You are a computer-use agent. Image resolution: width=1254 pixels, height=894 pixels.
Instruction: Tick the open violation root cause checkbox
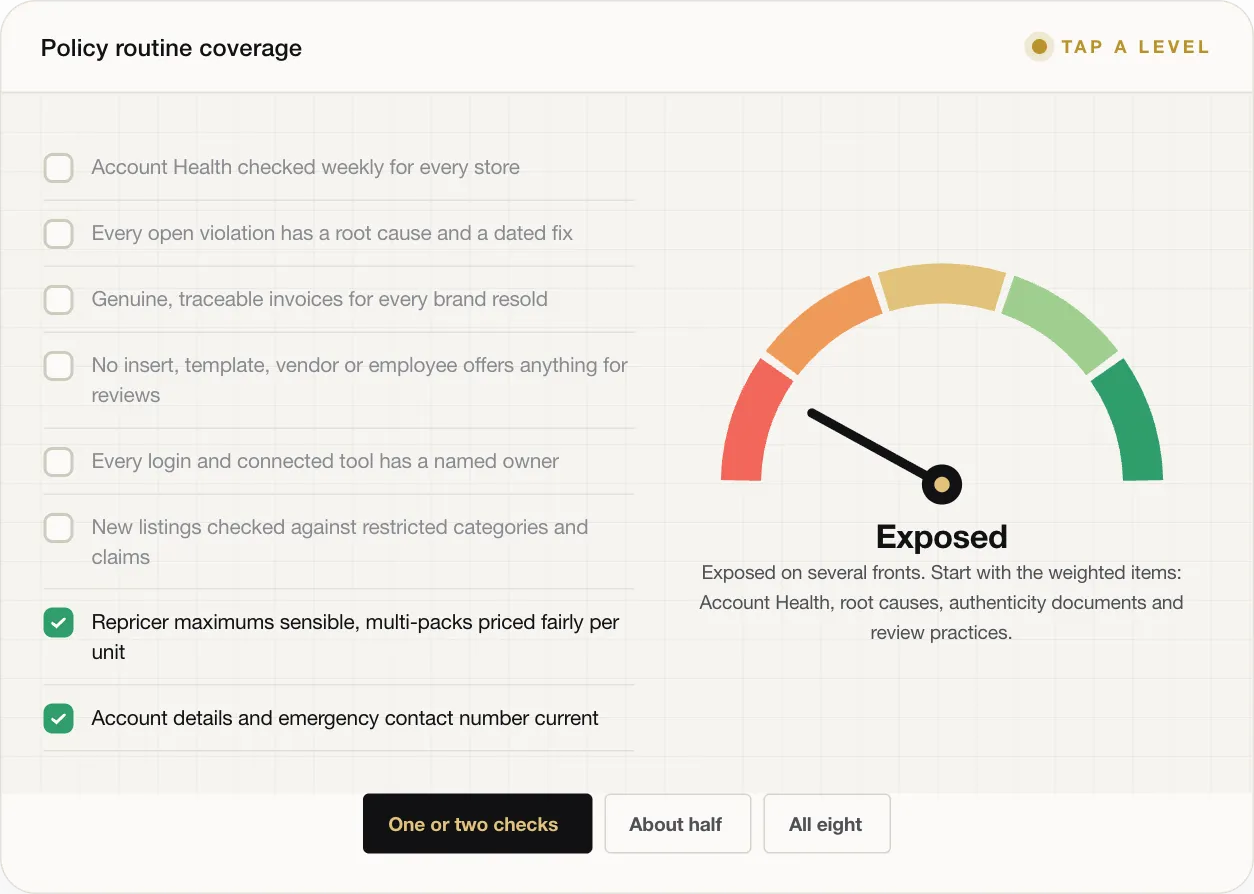[x=58, y=234]
